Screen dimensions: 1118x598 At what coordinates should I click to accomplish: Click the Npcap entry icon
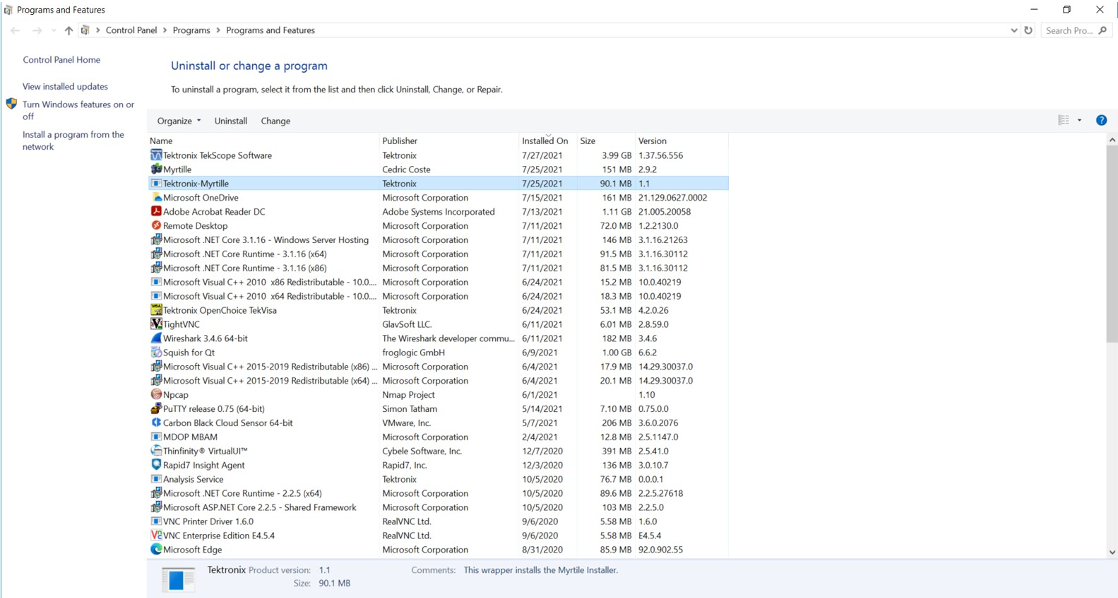155,395
